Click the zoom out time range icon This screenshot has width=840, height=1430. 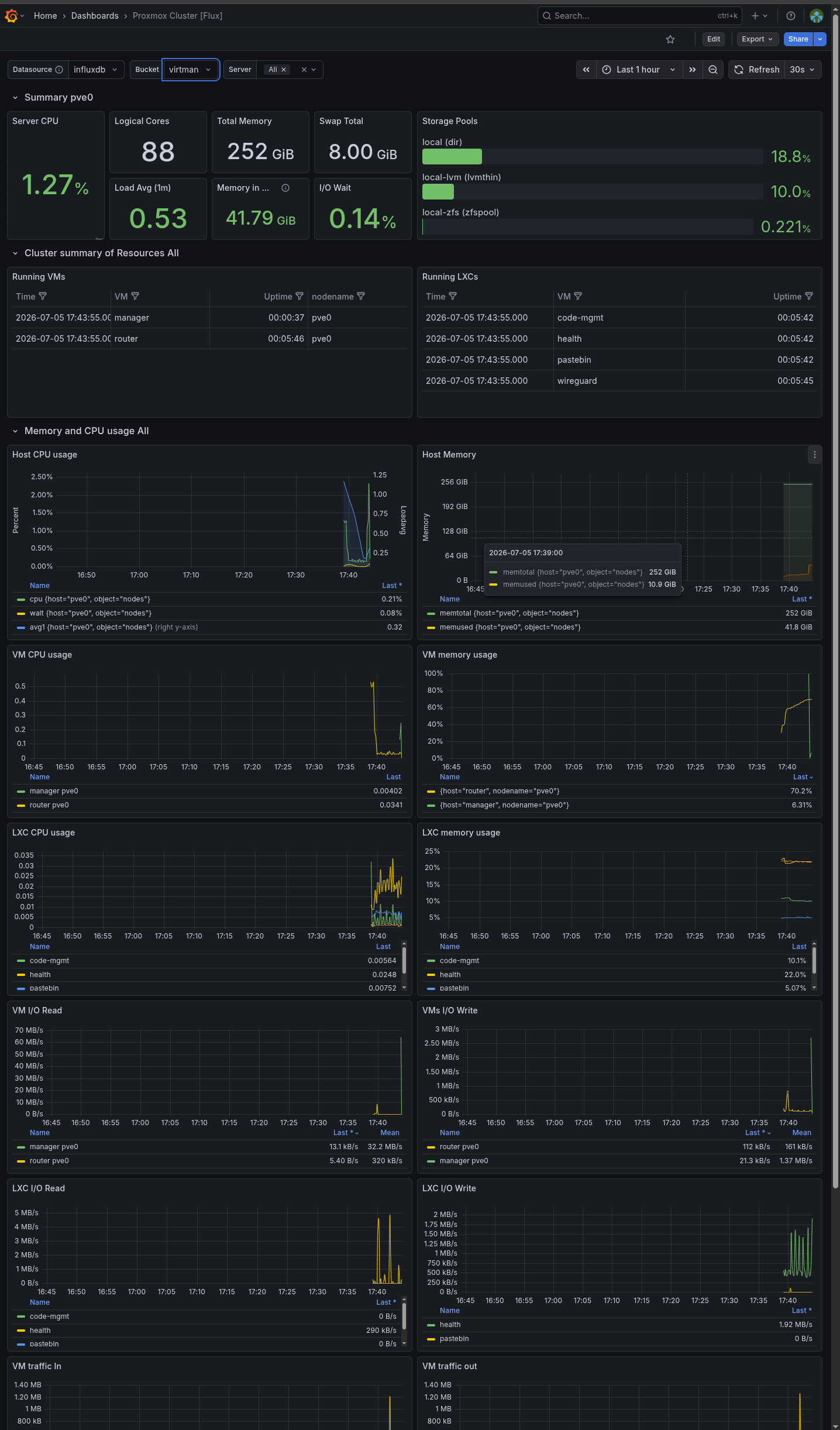click(713, 70)
